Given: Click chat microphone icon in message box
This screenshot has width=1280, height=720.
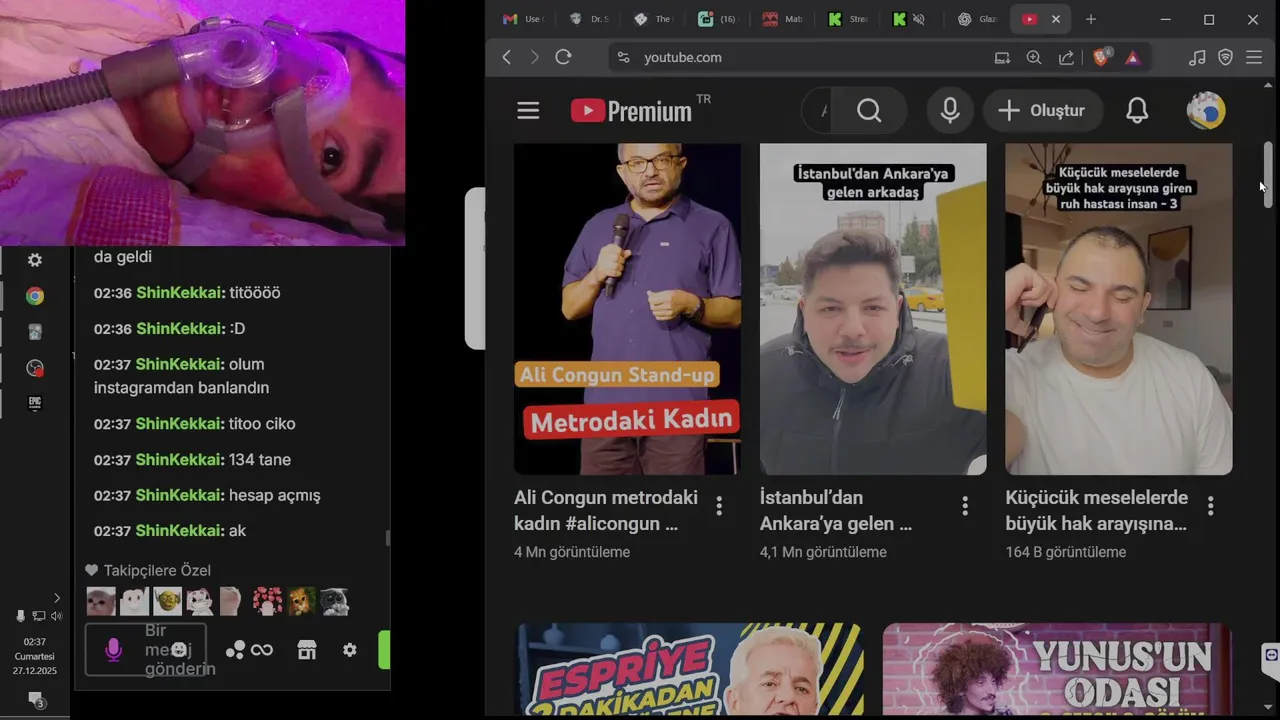Looking at the screenshot, I should (113, 650).
